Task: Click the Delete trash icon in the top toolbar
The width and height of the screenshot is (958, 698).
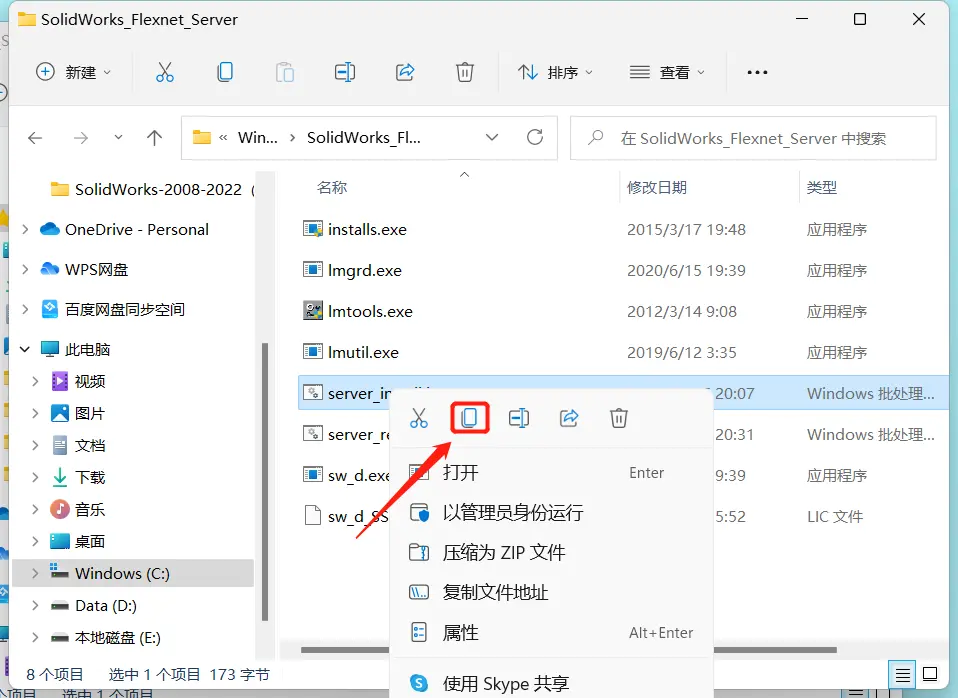Action: point(464,72)
